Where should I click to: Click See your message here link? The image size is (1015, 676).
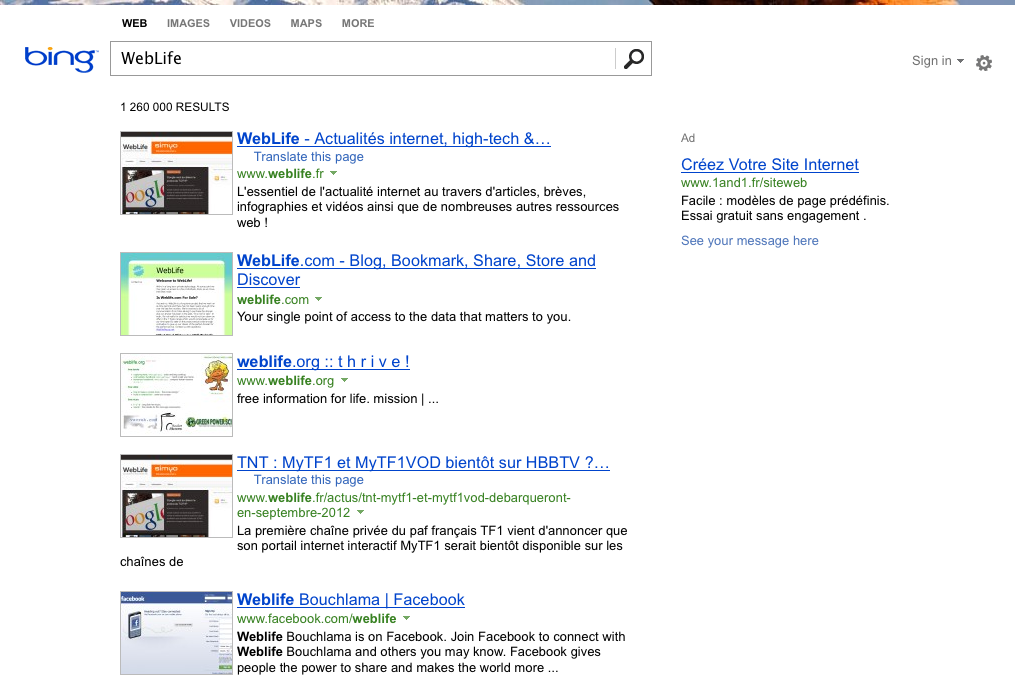pyautogui.click(x=750, y=241)
